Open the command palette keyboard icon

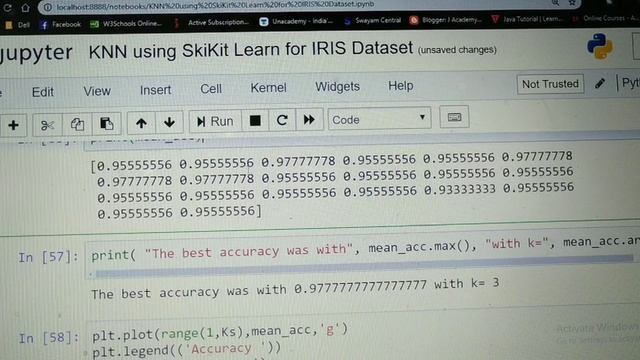pyautogui.click(x=454, y=118)
